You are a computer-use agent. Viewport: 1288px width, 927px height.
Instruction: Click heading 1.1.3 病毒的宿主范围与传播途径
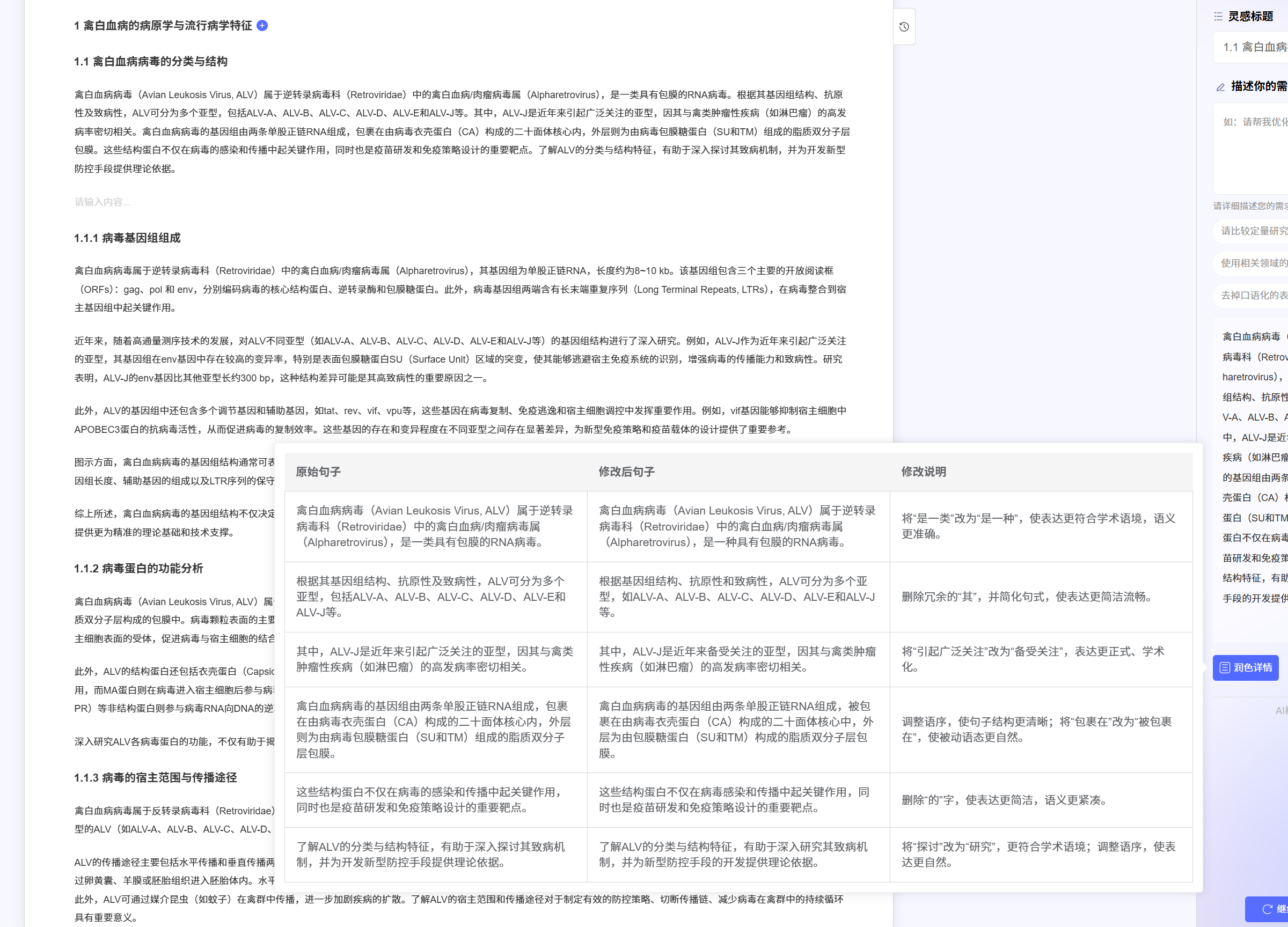[x=155, y=778]
